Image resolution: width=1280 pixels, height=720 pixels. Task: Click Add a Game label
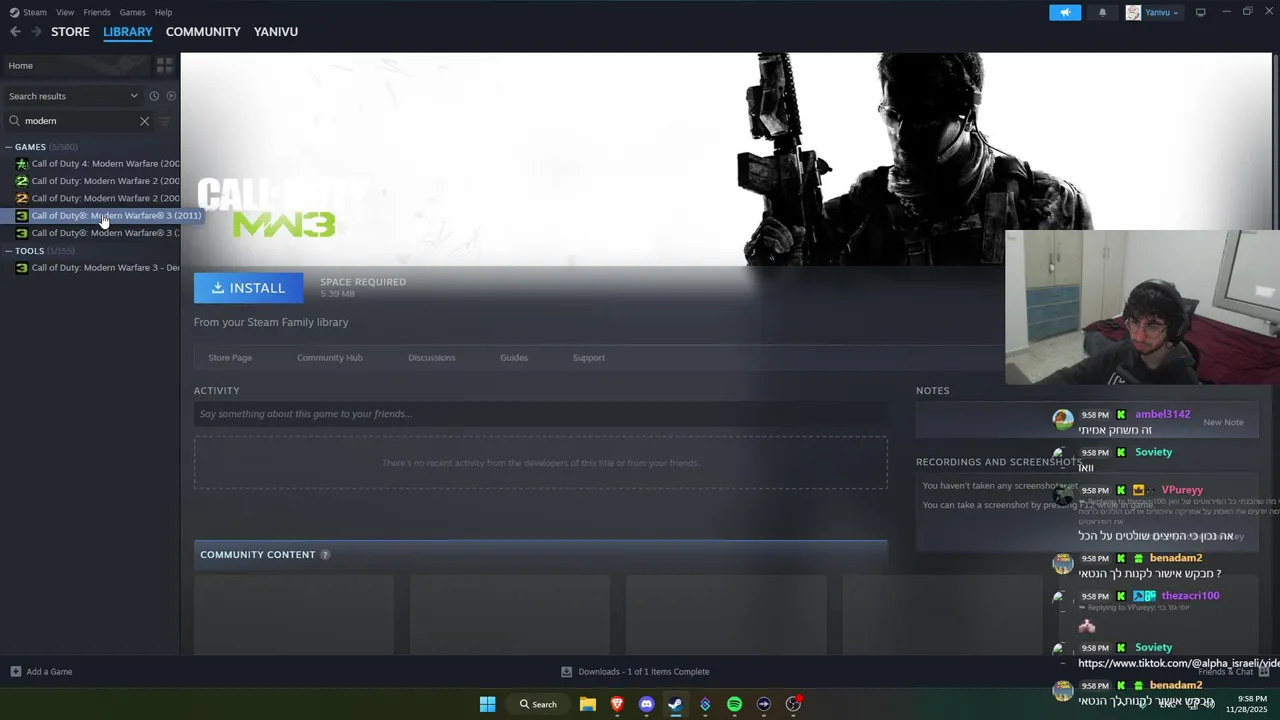point(49,672)
